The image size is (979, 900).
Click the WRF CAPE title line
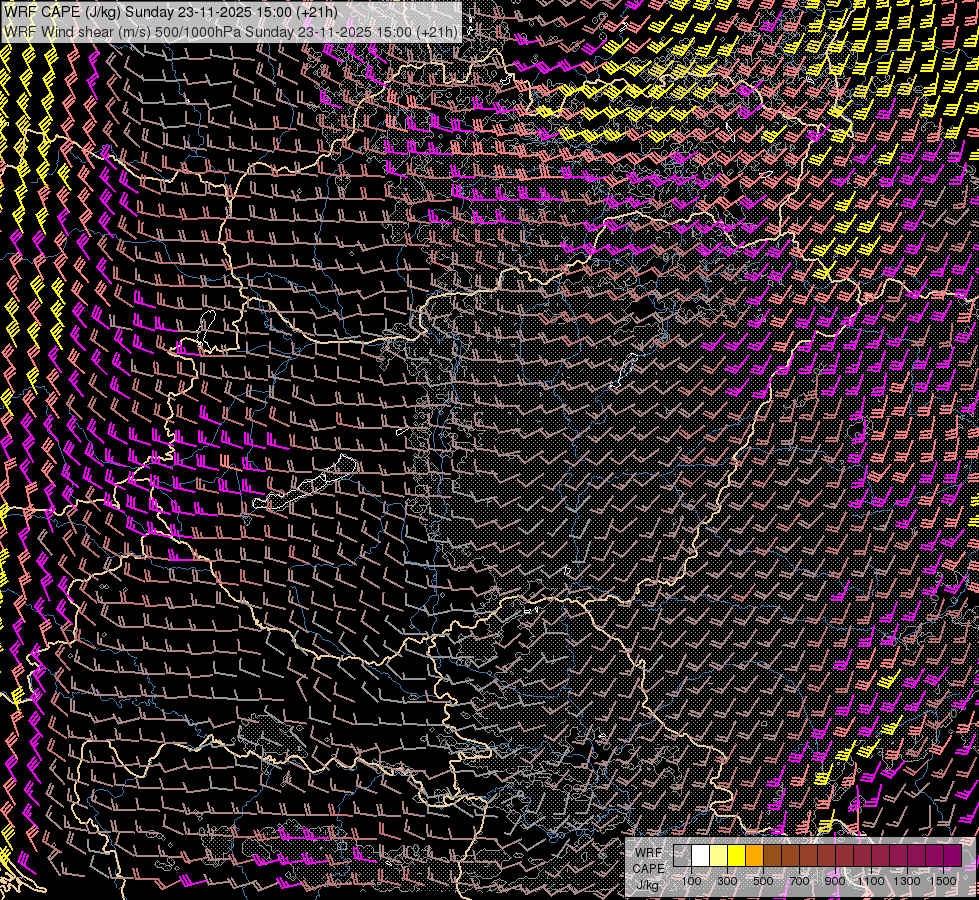tap(170, 12)
